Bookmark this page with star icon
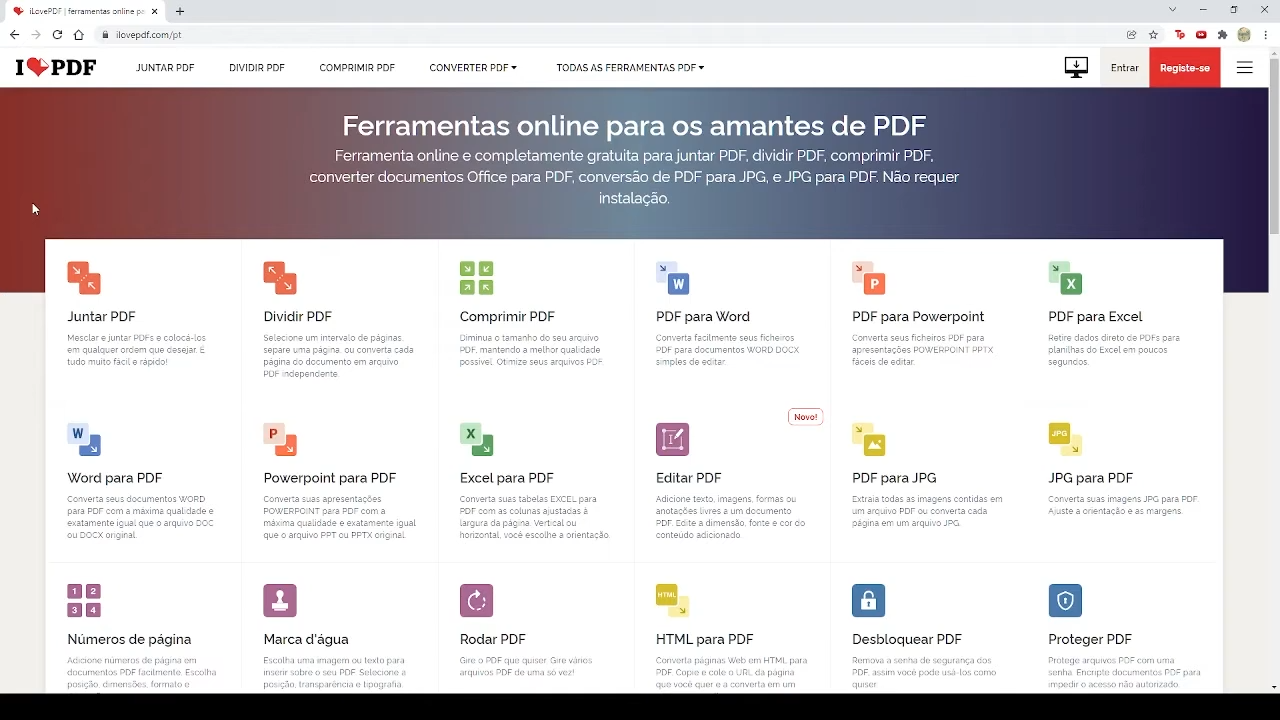 [x=1153, y=35]
